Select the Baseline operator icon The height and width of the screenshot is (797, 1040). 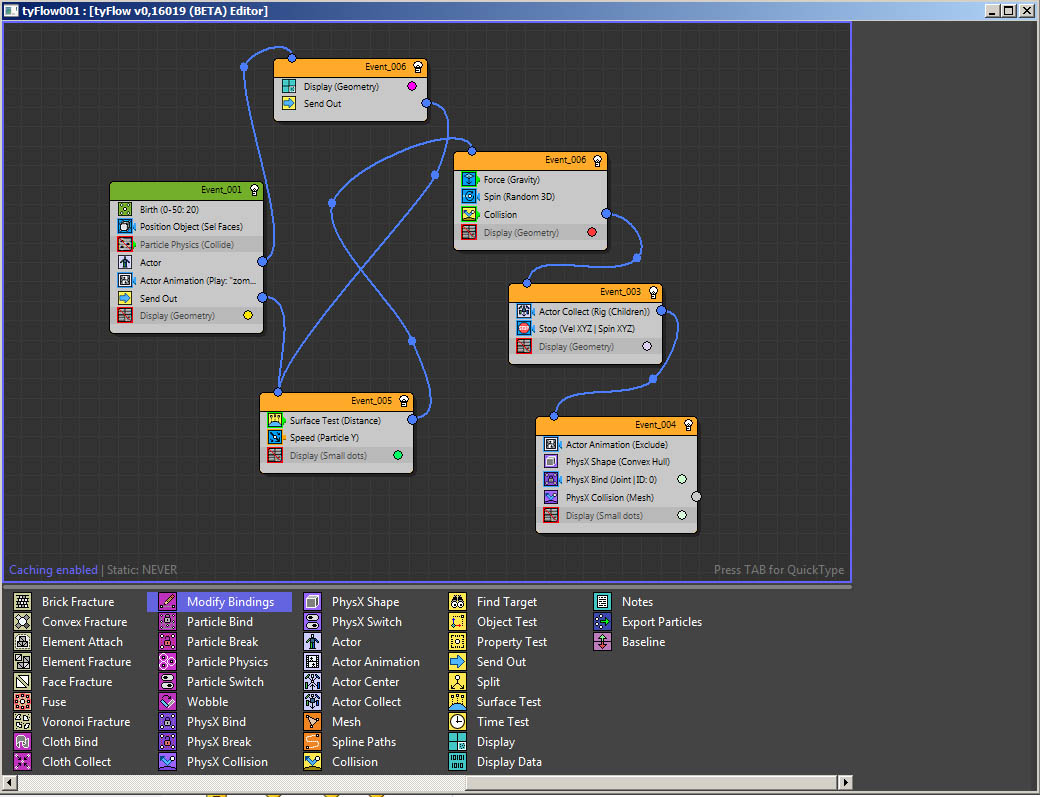coord(602,641)
